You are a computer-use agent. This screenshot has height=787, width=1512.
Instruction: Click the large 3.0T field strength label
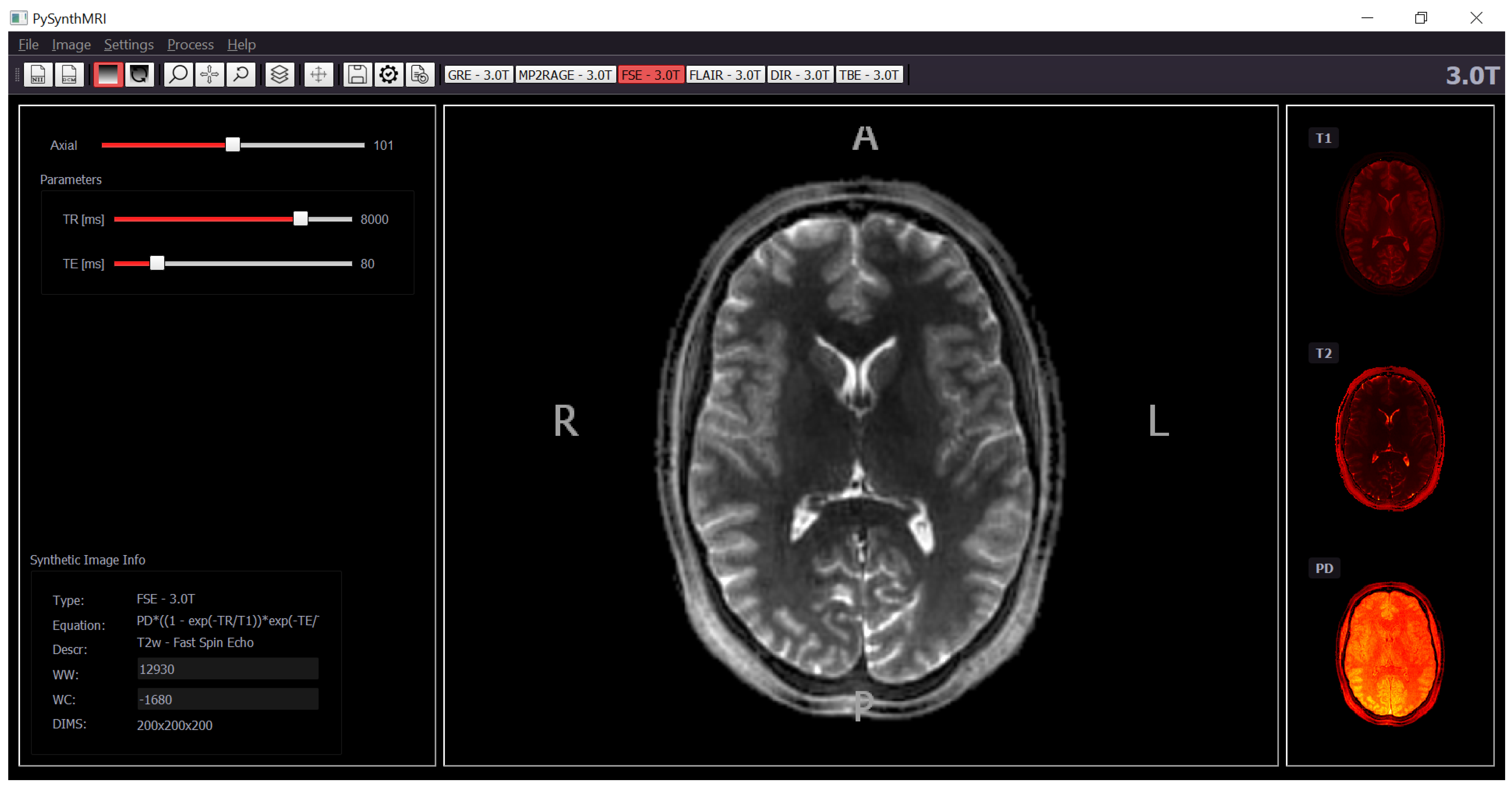1472,76
